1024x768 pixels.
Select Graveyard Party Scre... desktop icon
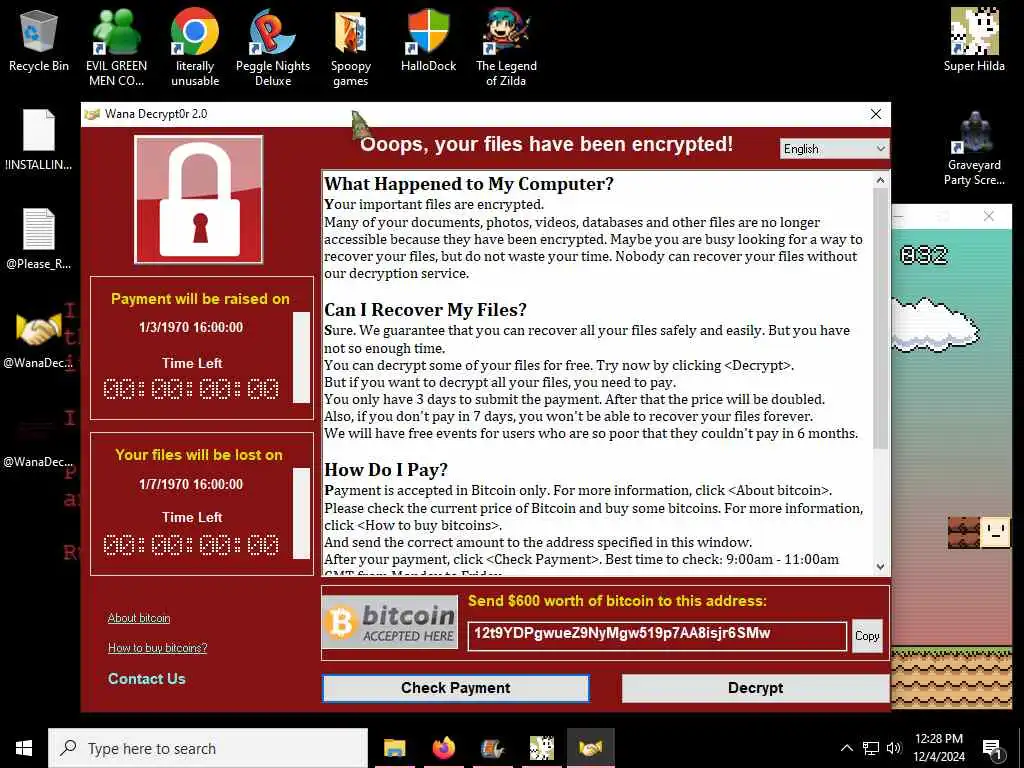(974, 149)
